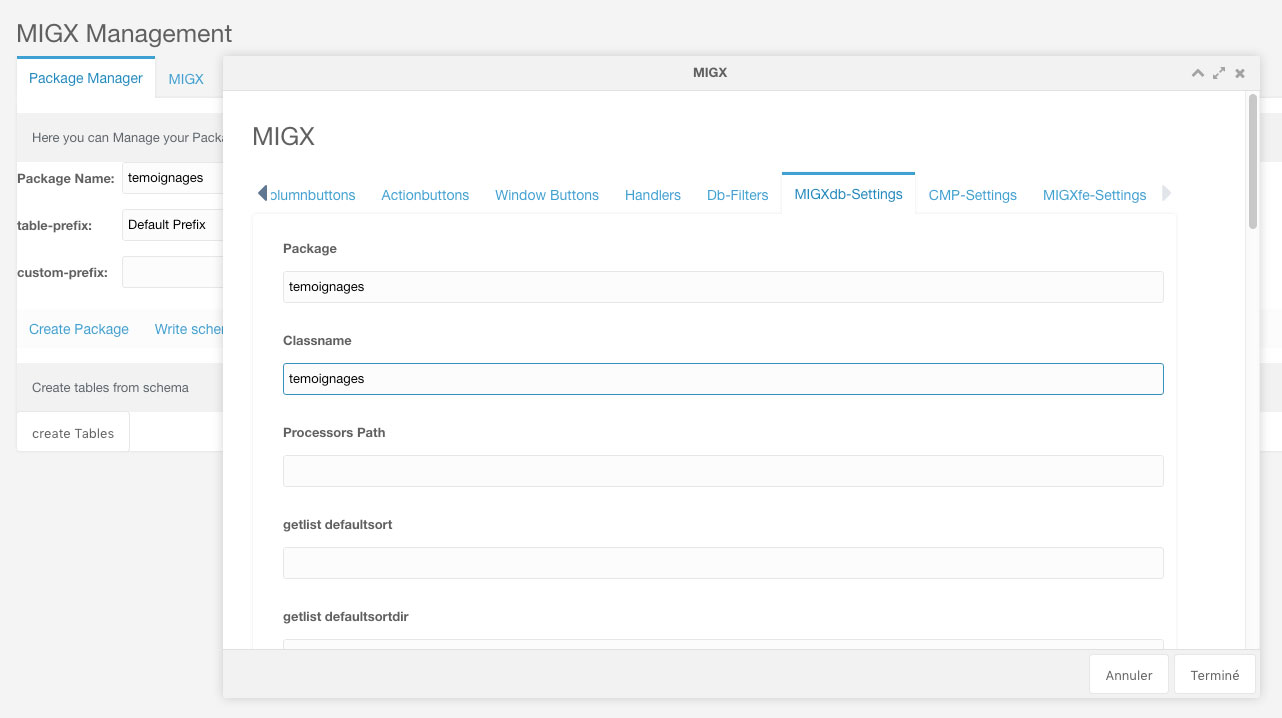1282x718 pixels.
Task: Collapse the MIGX window using chevron icon
Action: pyautogui.click(x=1197, y=73)
